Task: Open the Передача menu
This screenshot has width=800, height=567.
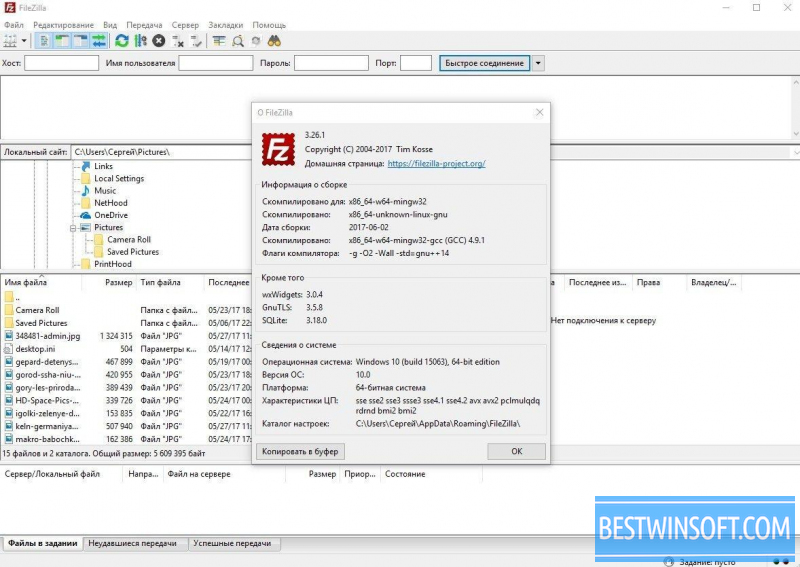Action: (x=144, y=24)
